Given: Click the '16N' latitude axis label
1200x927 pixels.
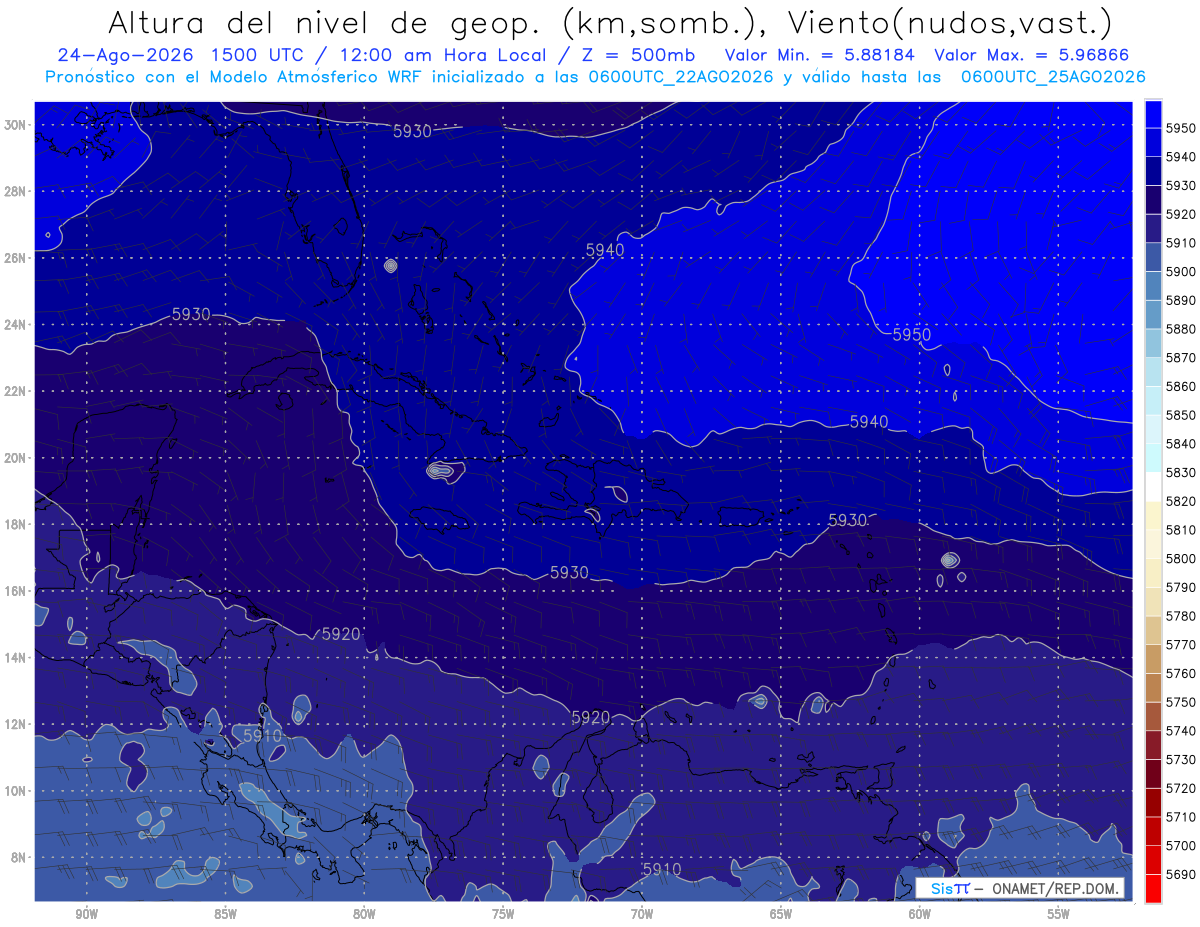Looking at the screenshot, I should (x=15, y=590).
